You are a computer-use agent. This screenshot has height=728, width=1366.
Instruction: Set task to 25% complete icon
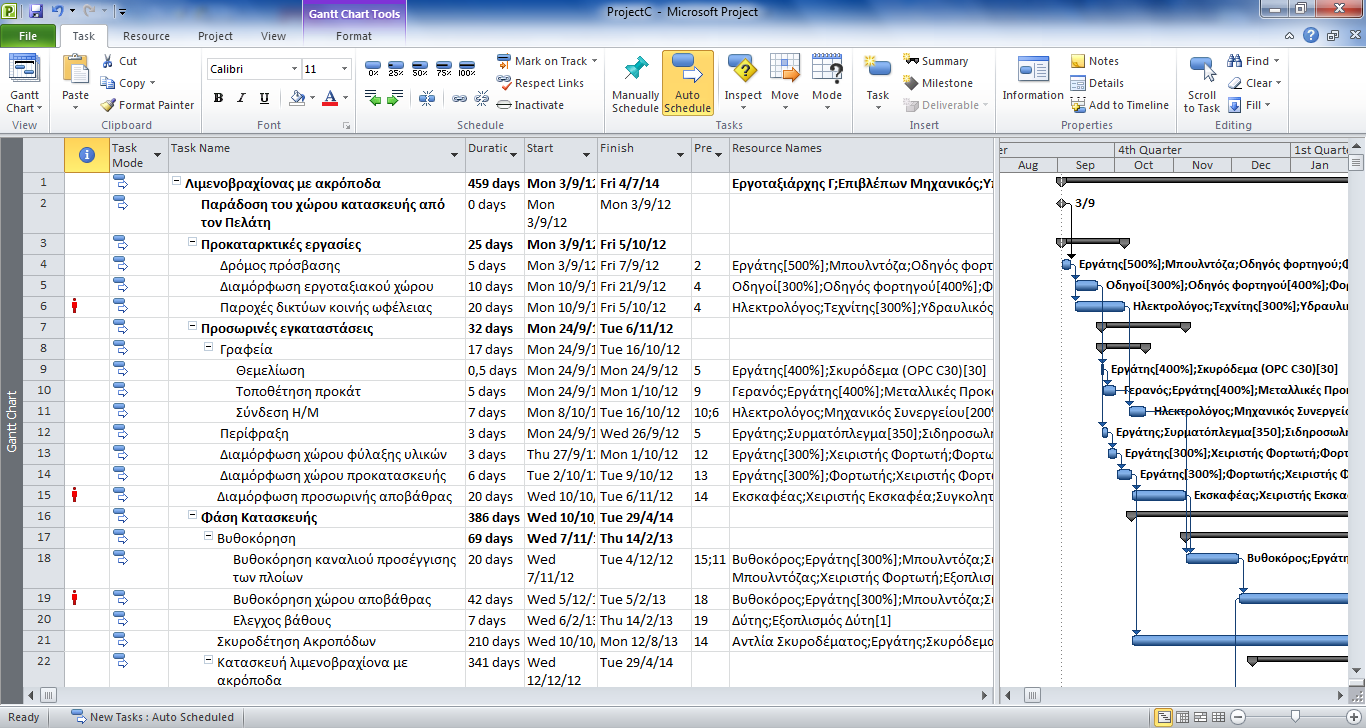click(396, 68)
